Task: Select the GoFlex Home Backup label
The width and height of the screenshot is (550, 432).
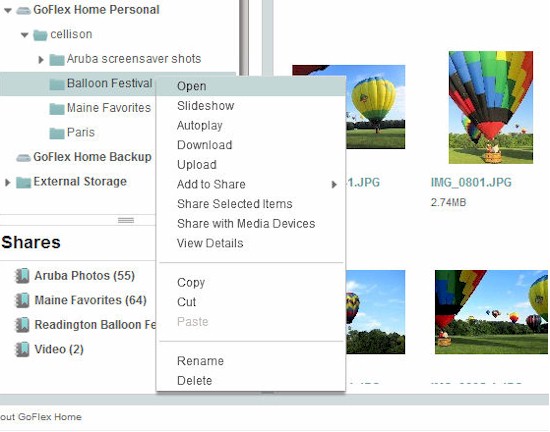Action: (92, 157)
